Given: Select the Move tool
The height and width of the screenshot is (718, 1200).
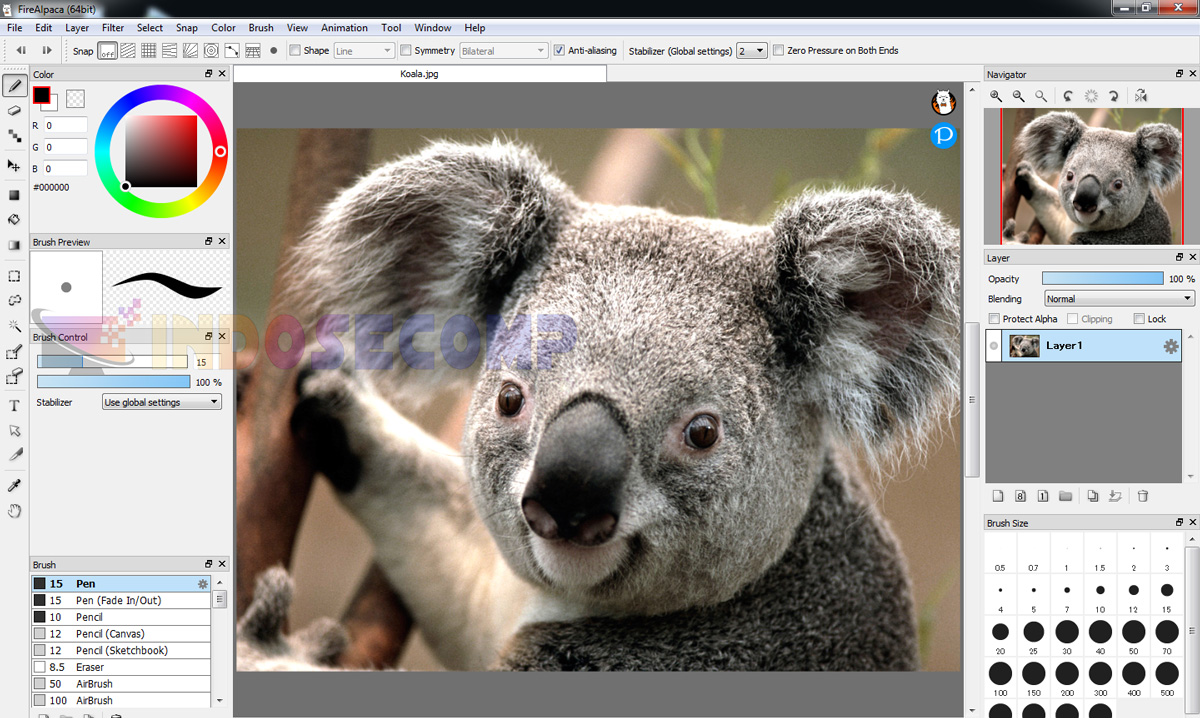Looking at the screenshot, I should coord(14,165).
